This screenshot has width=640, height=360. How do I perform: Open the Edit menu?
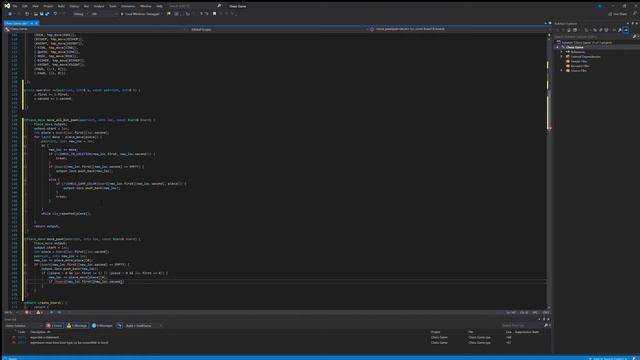coord(25,6)
